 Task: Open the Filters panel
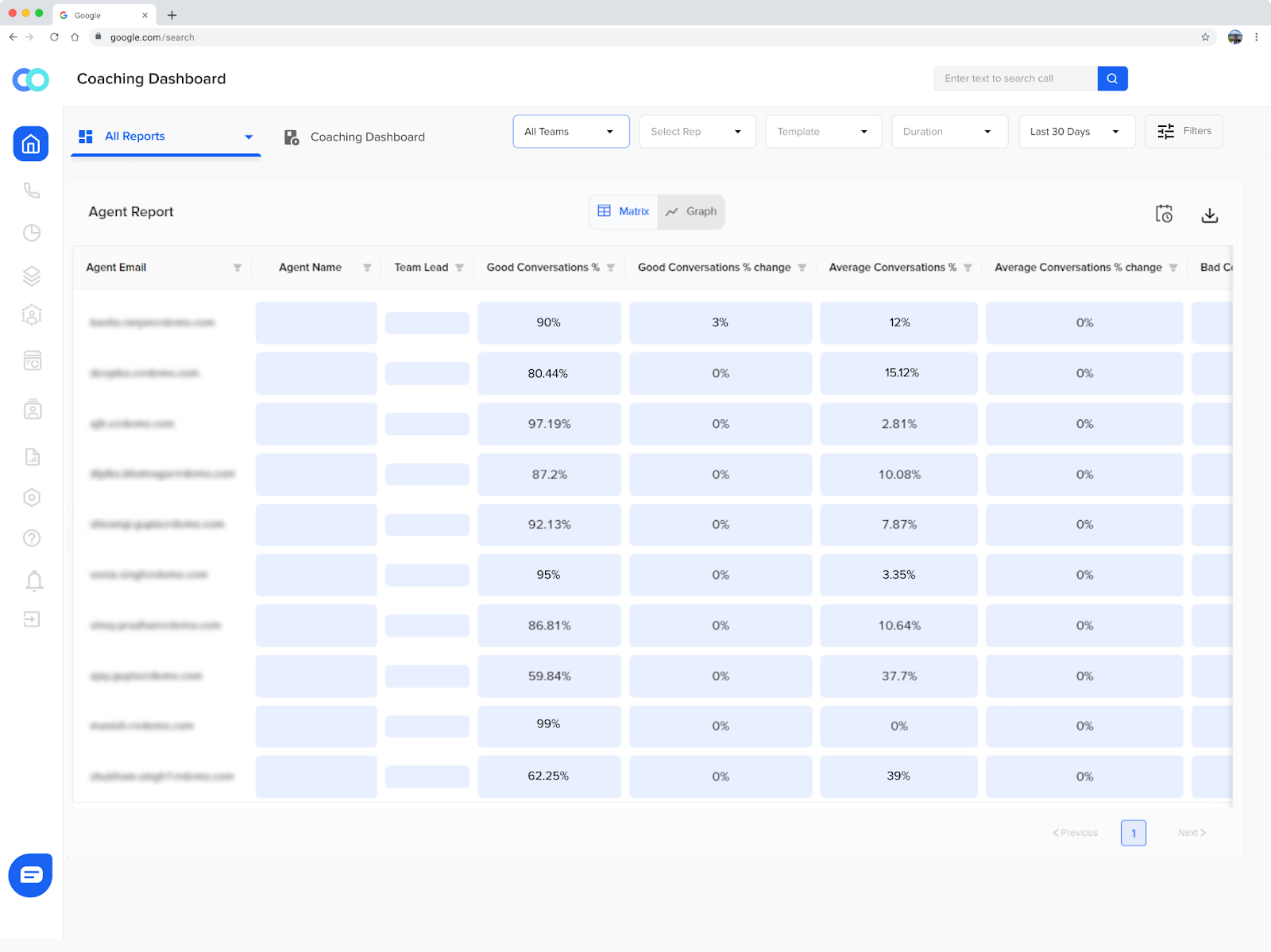pyautogui.click(x=1184, y=131)
